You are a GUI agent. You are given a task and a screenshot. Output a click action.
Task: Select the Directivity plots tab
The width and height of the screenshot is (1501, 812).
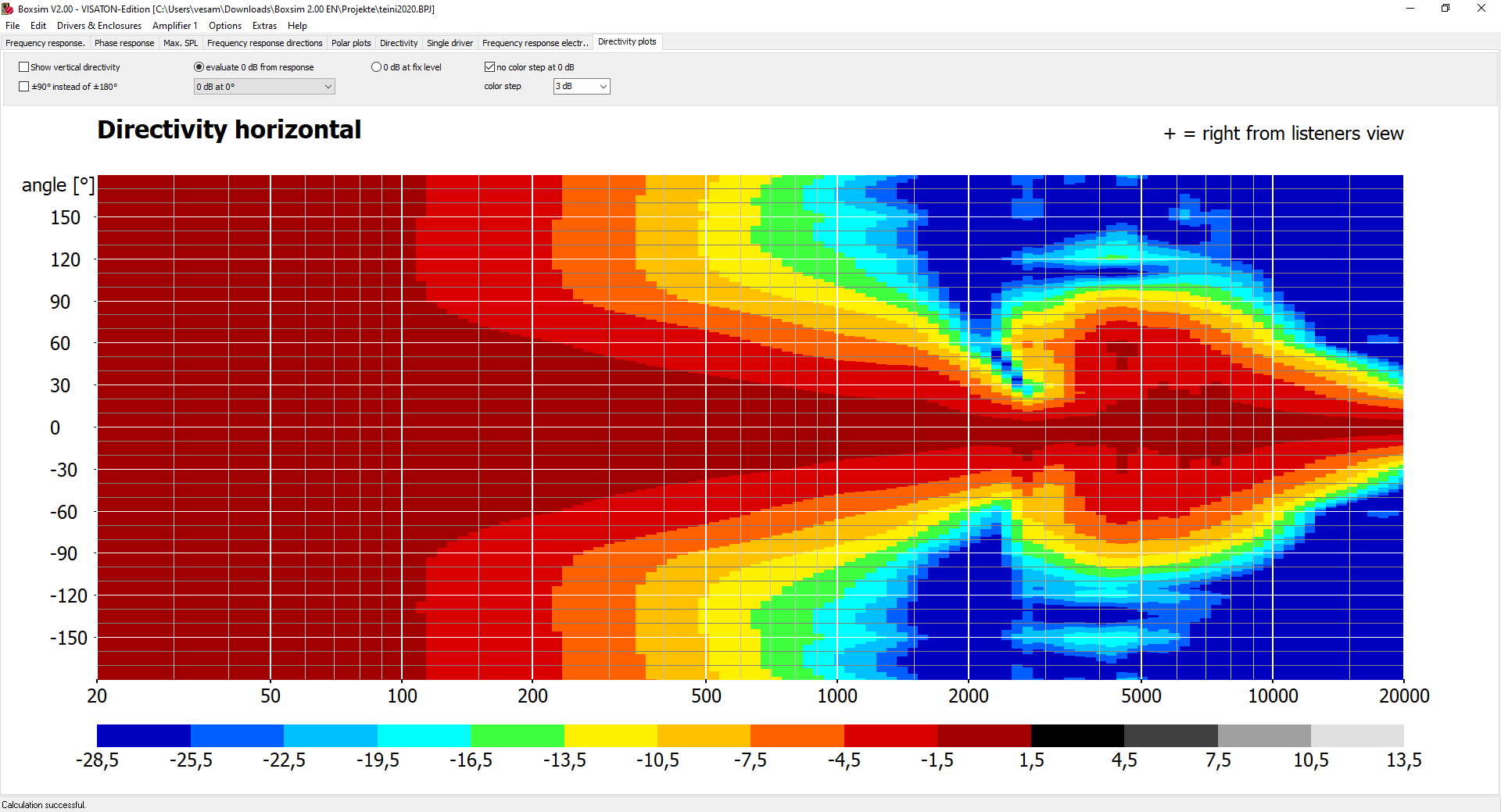click(x=627, y=42)
